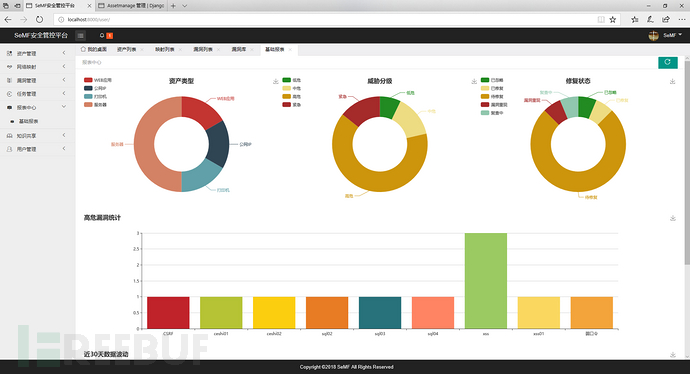Image resolution: width=690 pixels, height=374 pixels.
Task: Click the 已修复 legend color swatch
Action: pos(485,88)
